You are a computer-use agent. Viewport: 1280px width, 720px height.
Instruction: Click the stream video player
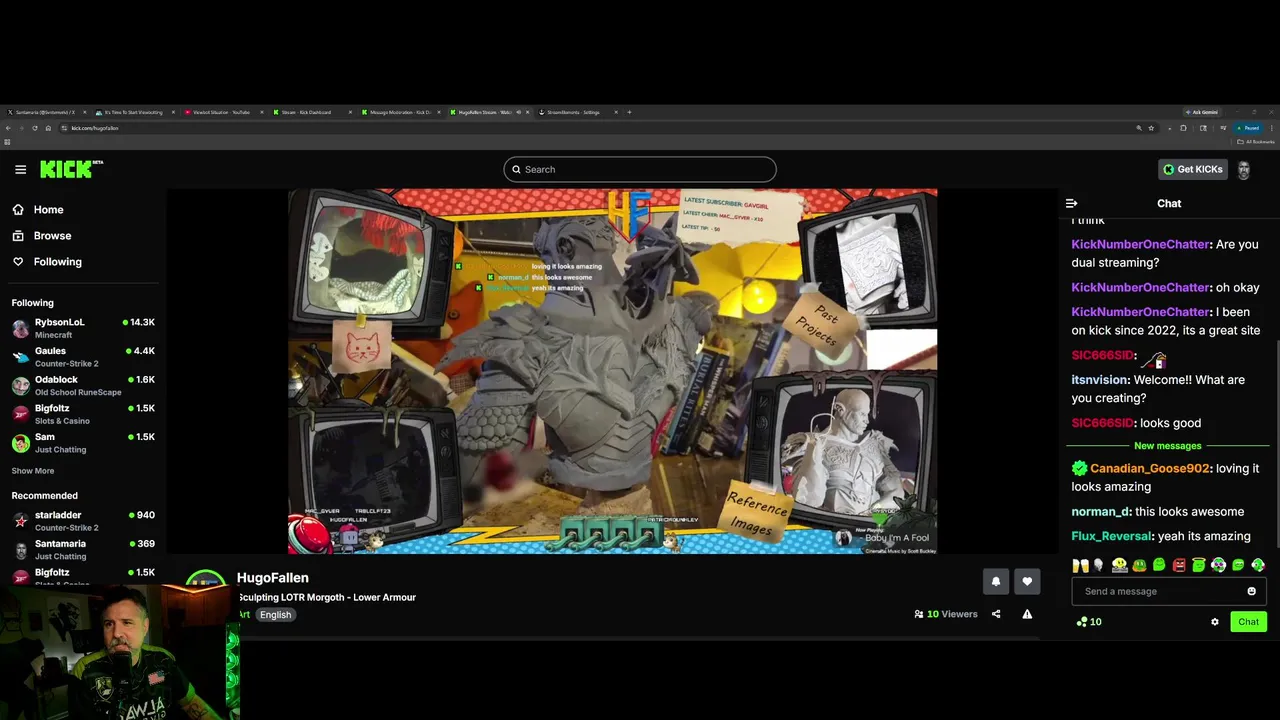coord(612,371)
